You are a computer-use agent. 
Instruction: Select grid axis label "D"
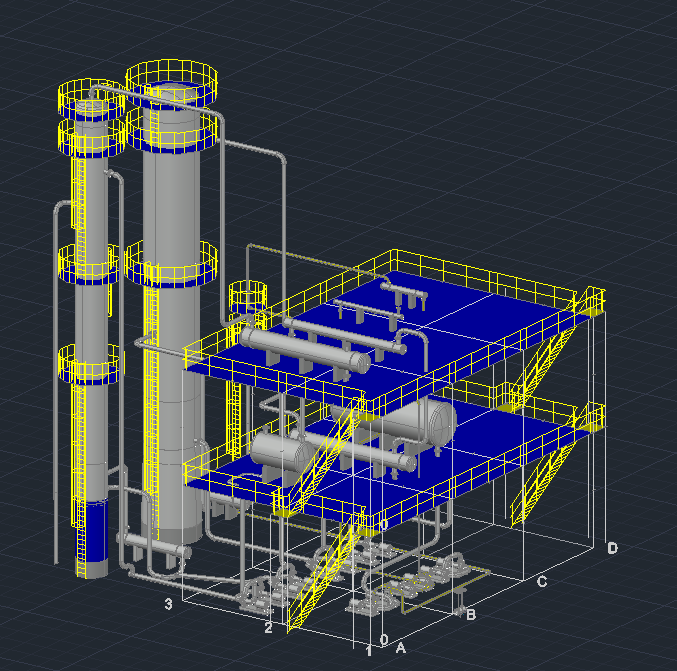click(x=613, y=548)
